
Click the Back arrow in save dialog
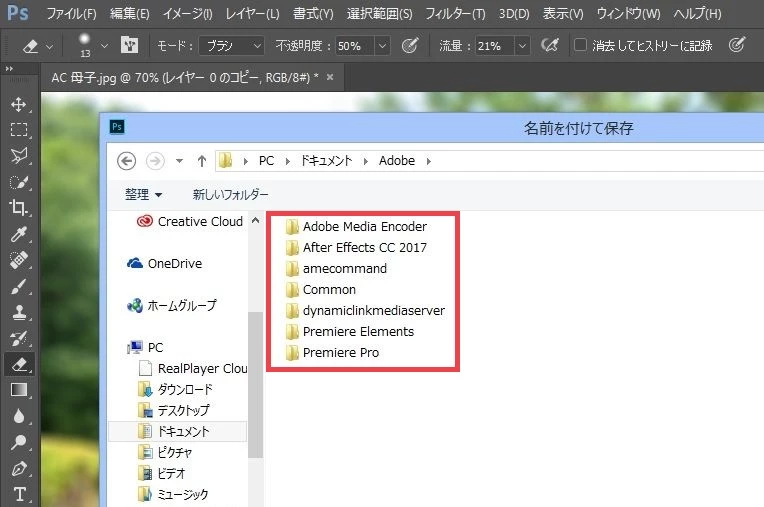(x=126, y=161)
